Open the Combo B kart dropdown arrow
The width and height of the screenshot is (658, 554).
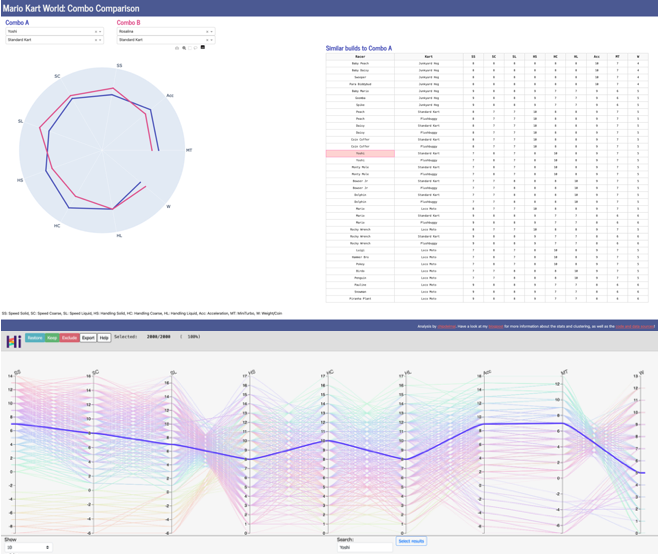pyautogui.click(x=212, y=40)
